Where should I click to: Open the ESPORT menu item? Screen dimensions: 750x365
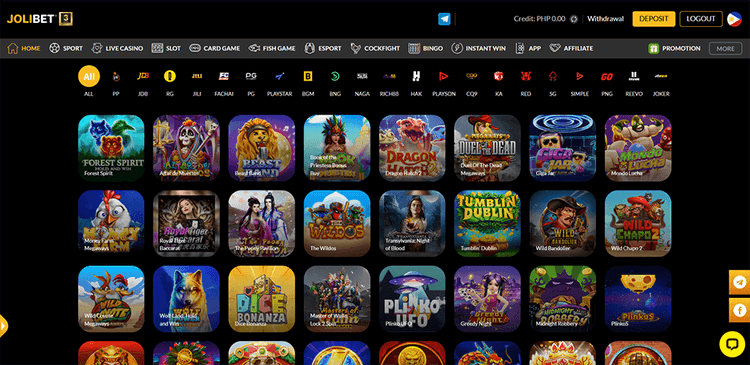tap(323, 48)
